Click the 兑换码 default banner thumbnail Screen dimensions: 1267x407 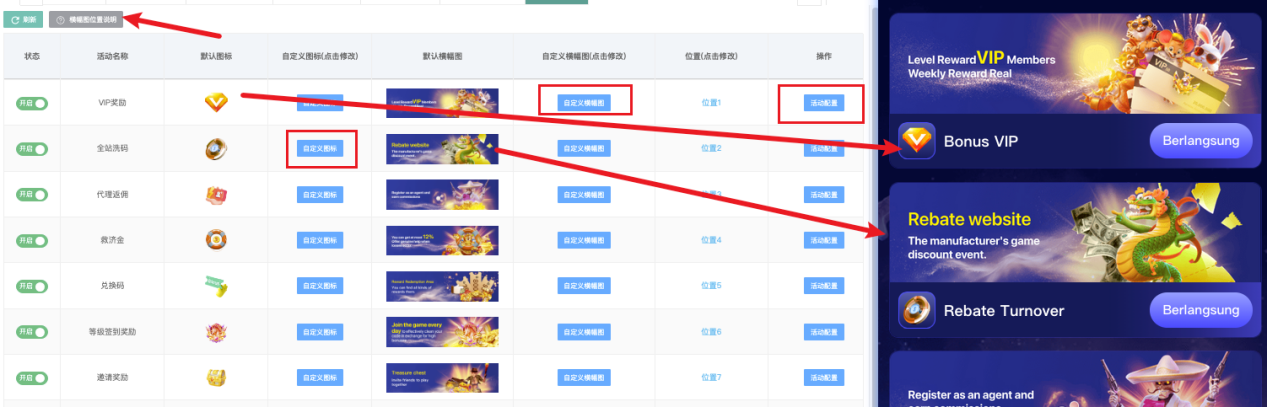pyautogui.click(x=442, y=286)
